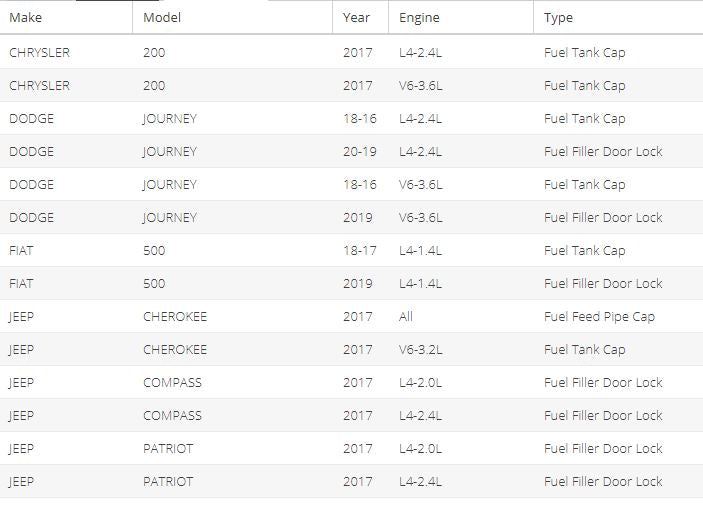Viewport: 703px width, 505px height.
Task: Select the Chrysler 200 L4-2.4L row
Action: coord(352,52)
